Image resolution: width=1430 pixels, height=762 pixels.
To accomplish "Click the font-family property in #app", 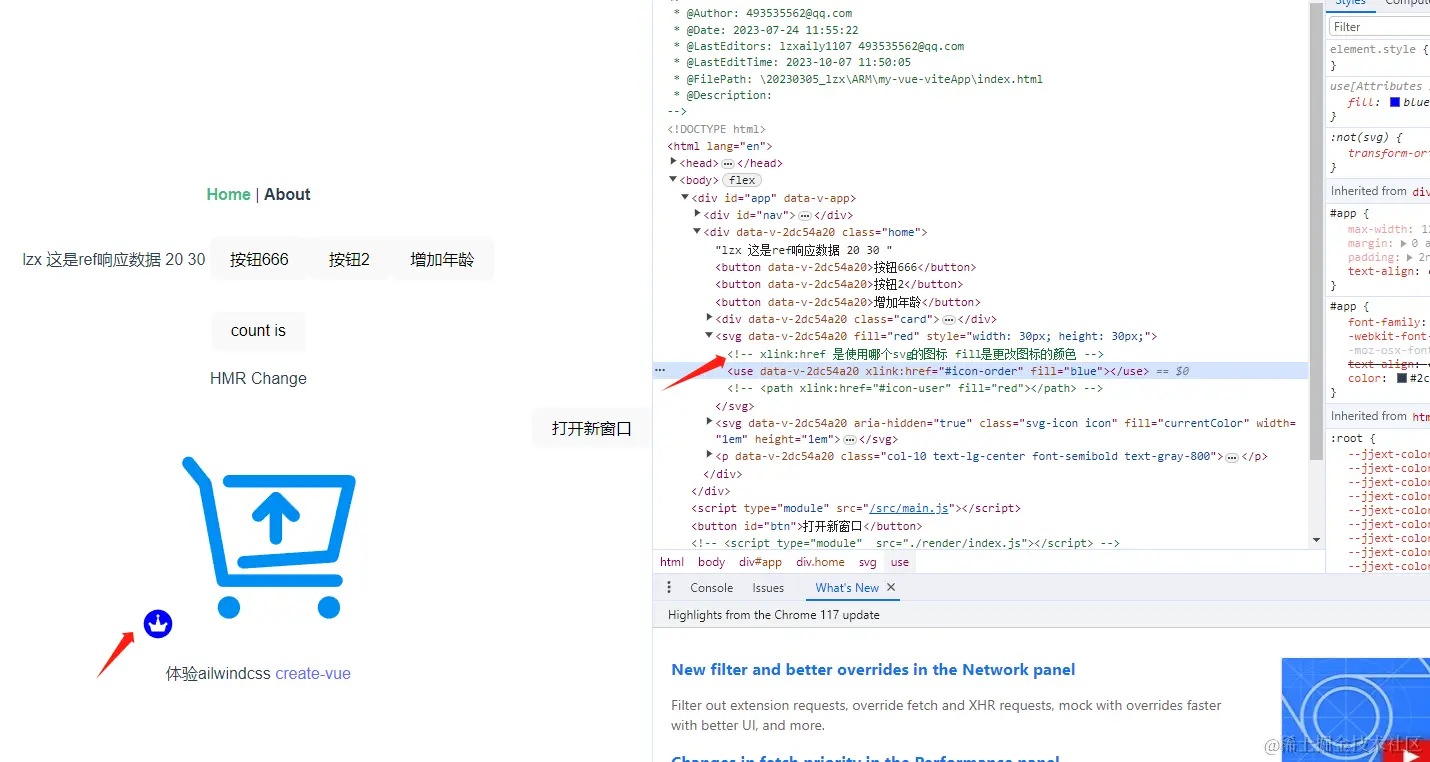I will click(x=1386, y=322).
